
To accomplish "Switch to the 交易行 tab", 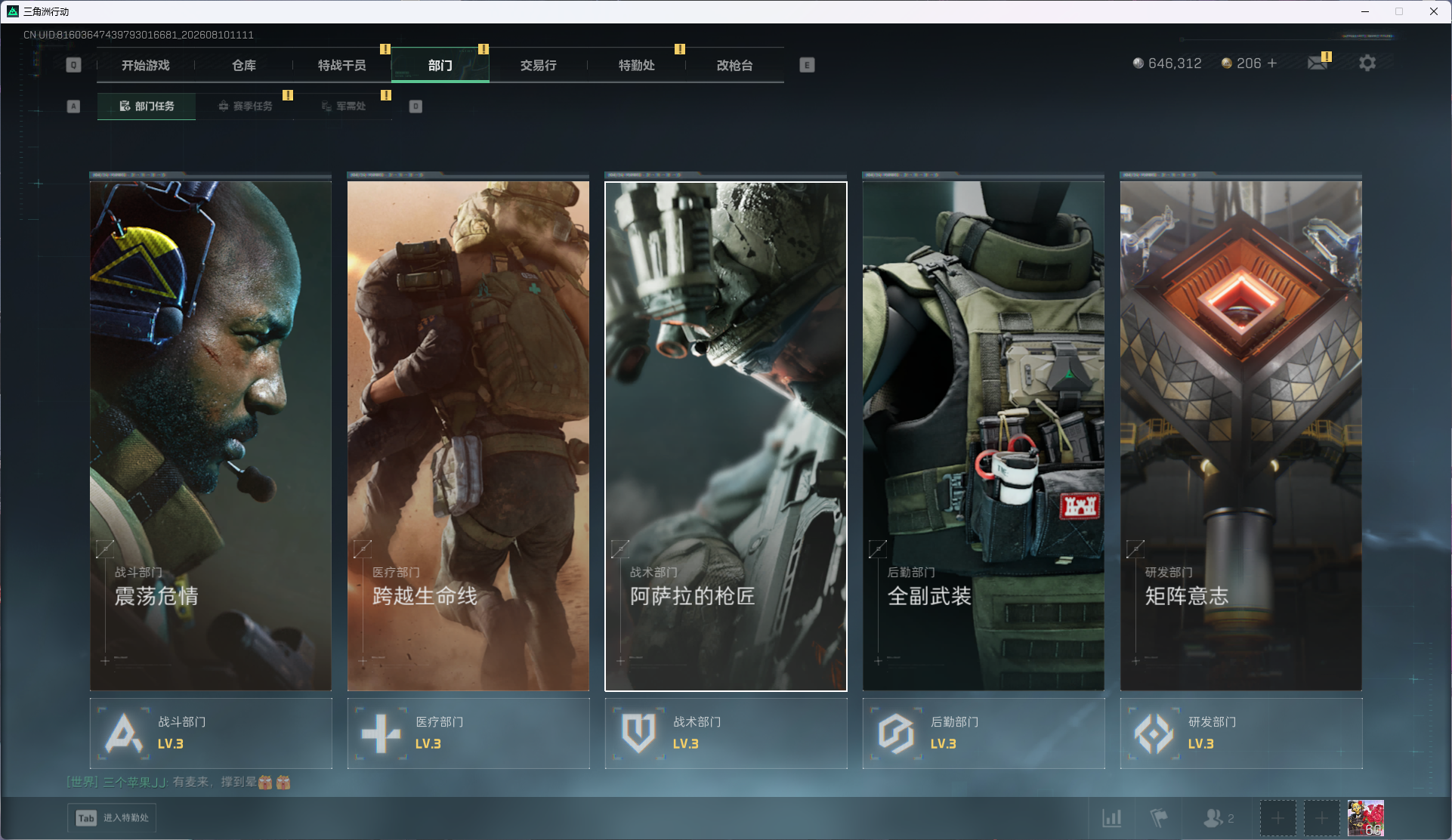I will (539, 65).
